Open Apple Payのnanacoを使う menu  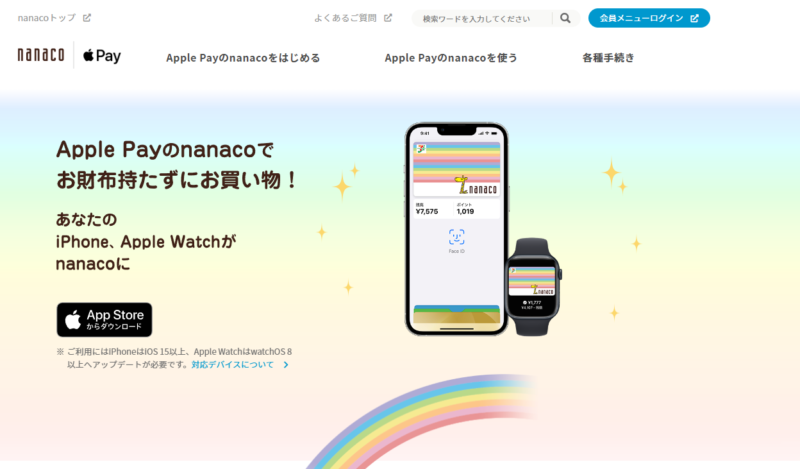451,58
